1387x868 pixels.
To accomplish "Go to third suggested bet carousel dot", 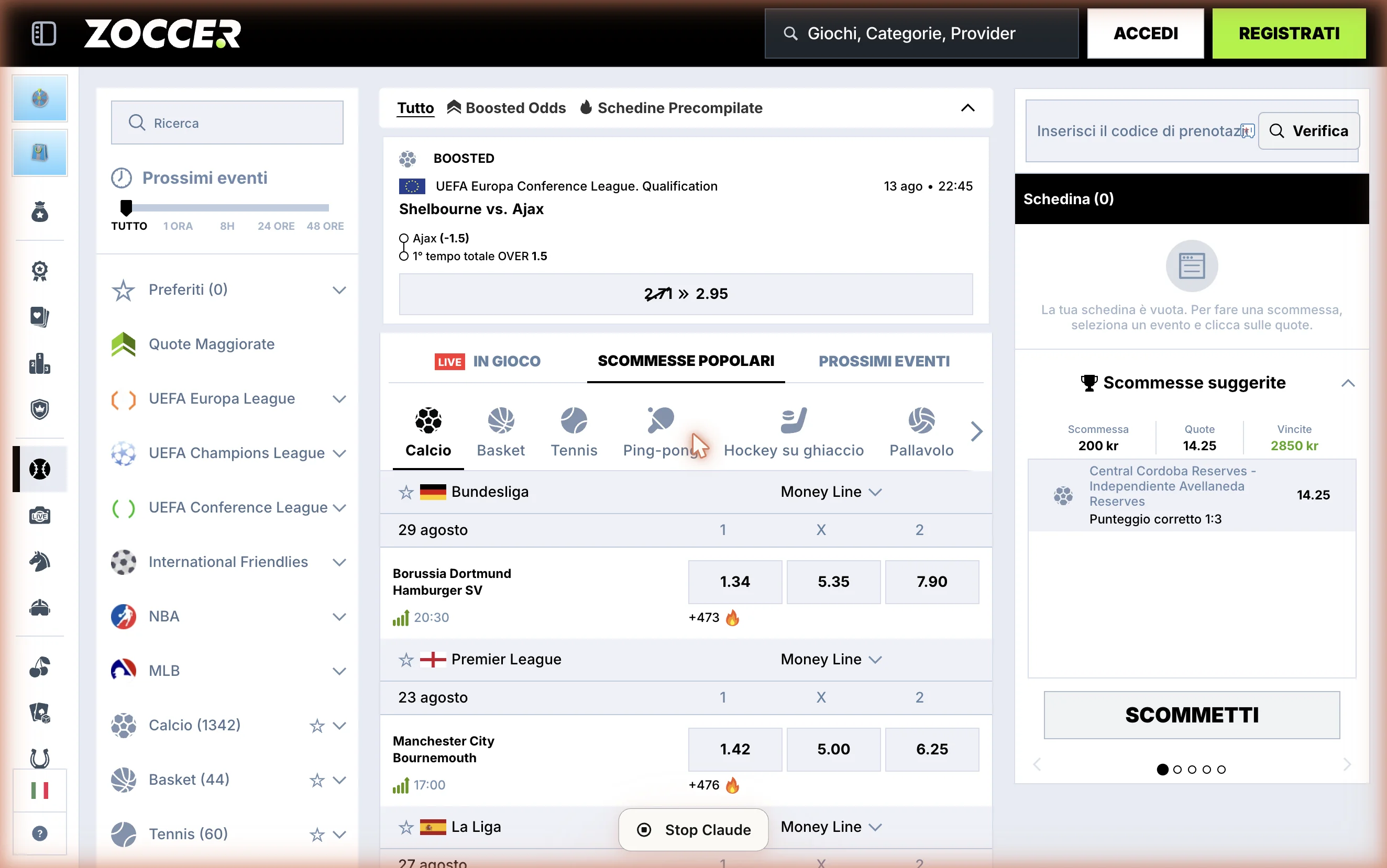I will coord(1192,770).
